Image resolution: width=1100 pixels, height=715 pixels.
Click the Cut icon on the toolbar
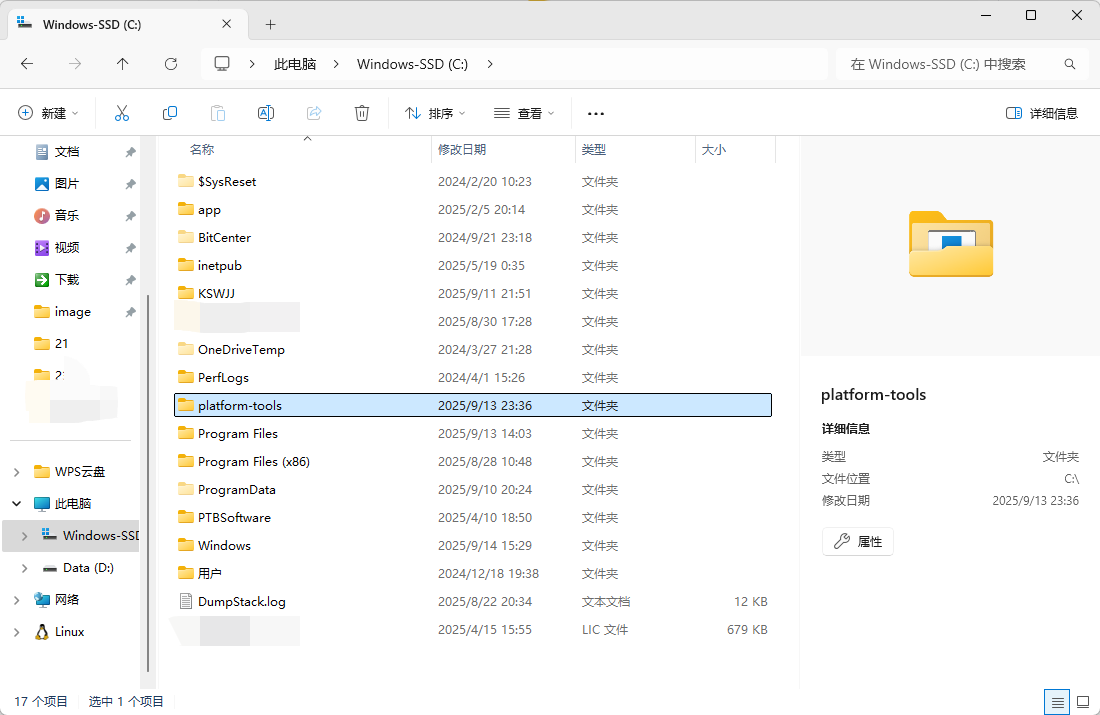tap(122, 112)
